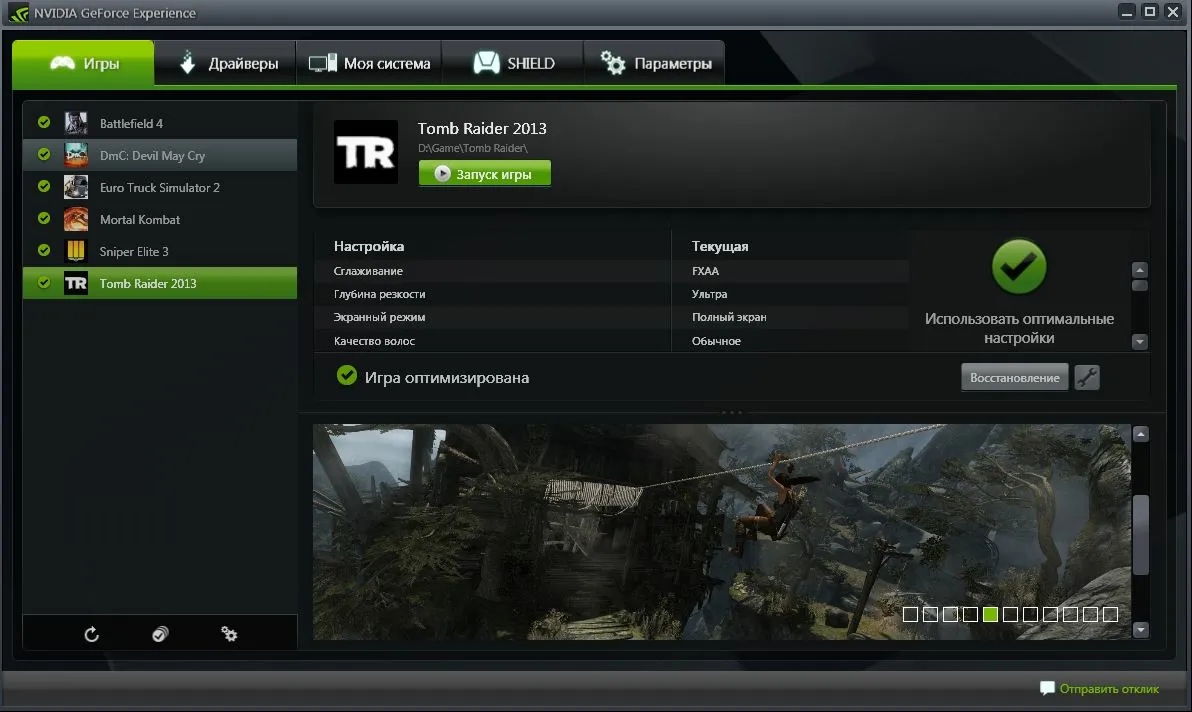Click the wrench custom settings icon
This screenshot has width=1192, height=712.
click(1086, 378)
